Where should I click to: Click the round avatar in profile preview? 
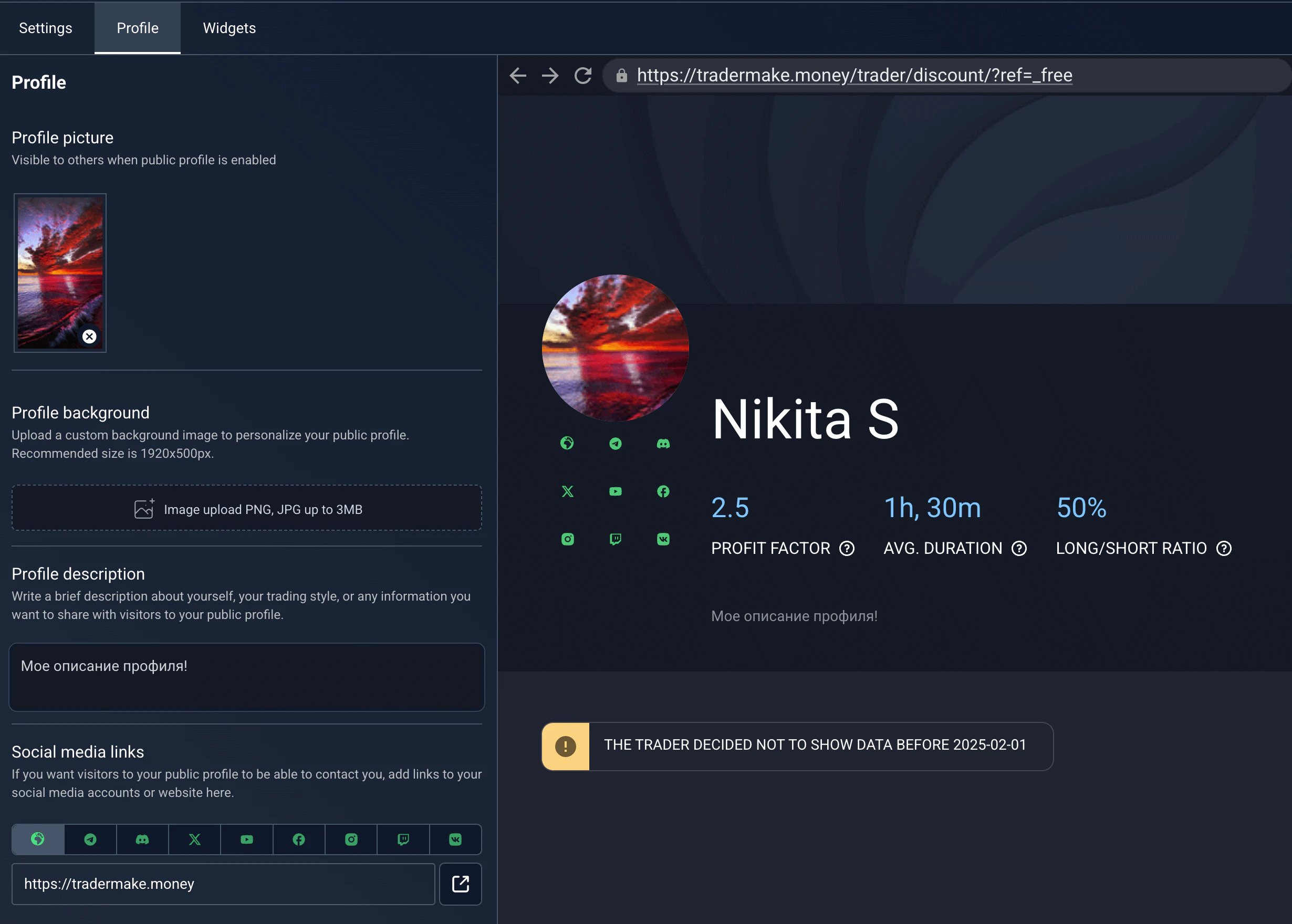click(x=615, y=348)
